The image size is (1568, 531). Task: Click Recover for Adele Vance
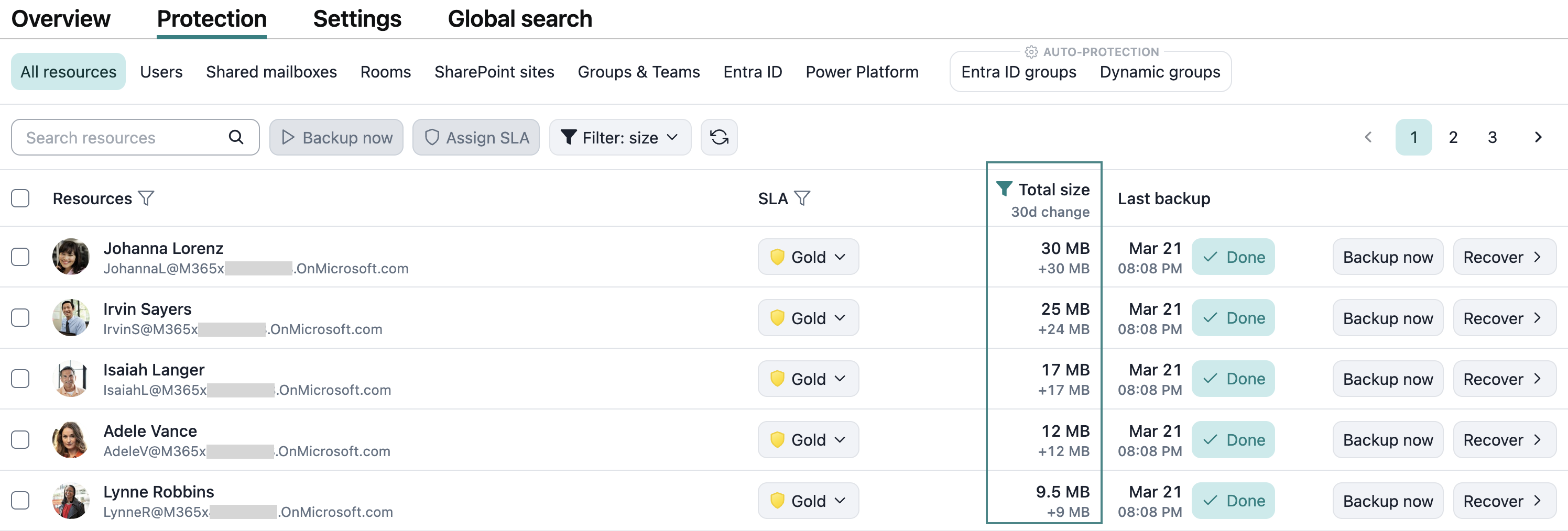tap(1504, 440)
